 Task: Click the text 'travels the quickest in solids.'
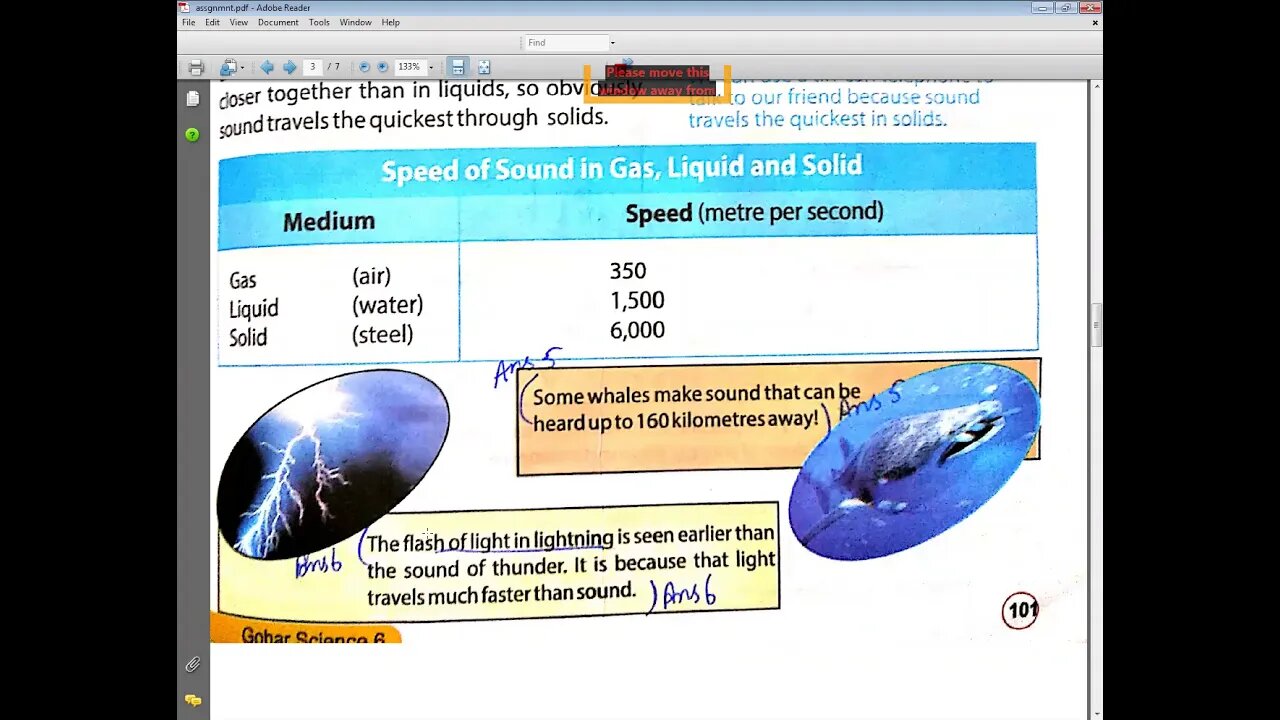pos(817,119)
